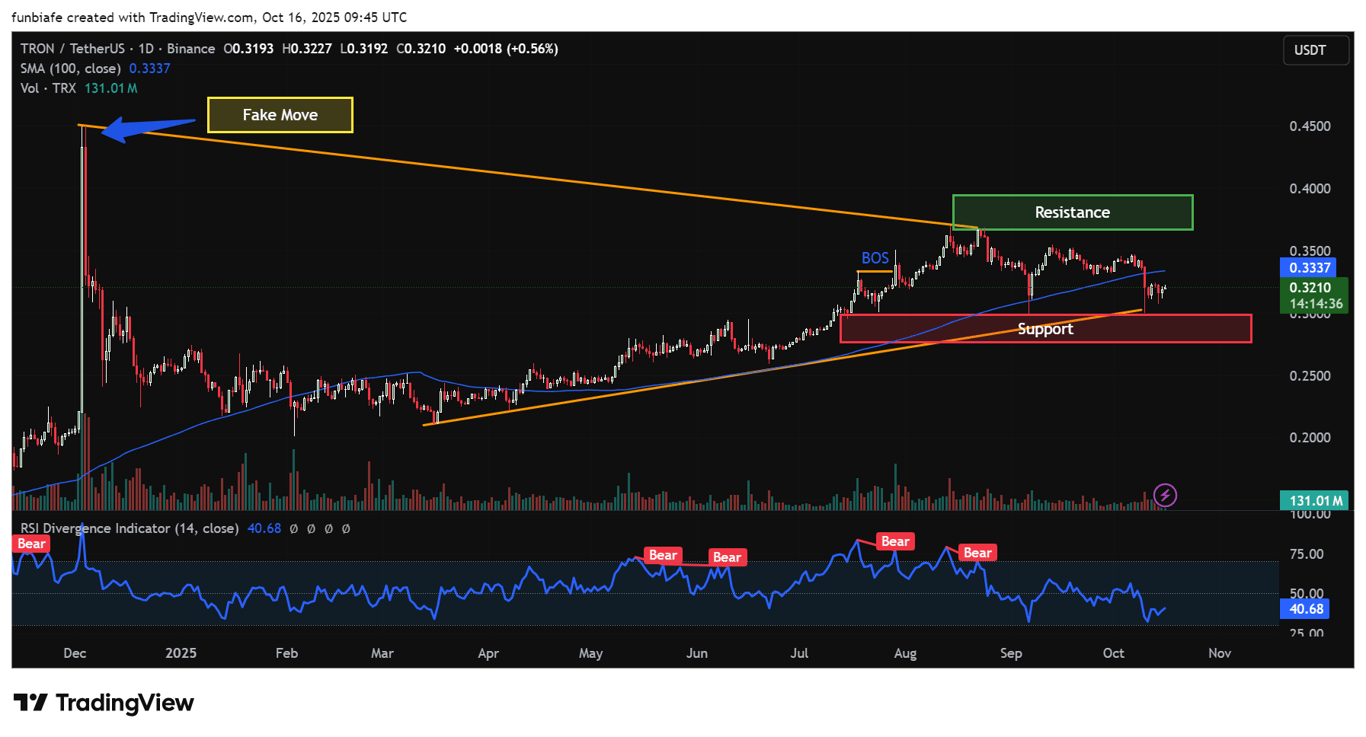Open the USDT currency selector
This screenshot has width=1366, height=737.
pyautogui.click(x=1315, y=50)
